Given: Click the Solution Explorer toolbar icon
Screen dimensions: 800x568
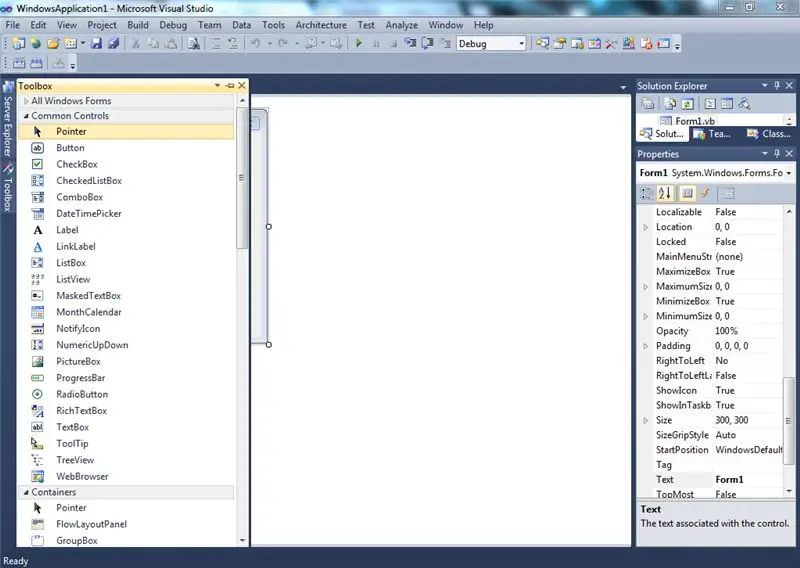Looking at the screenshot, I should 542,44.
